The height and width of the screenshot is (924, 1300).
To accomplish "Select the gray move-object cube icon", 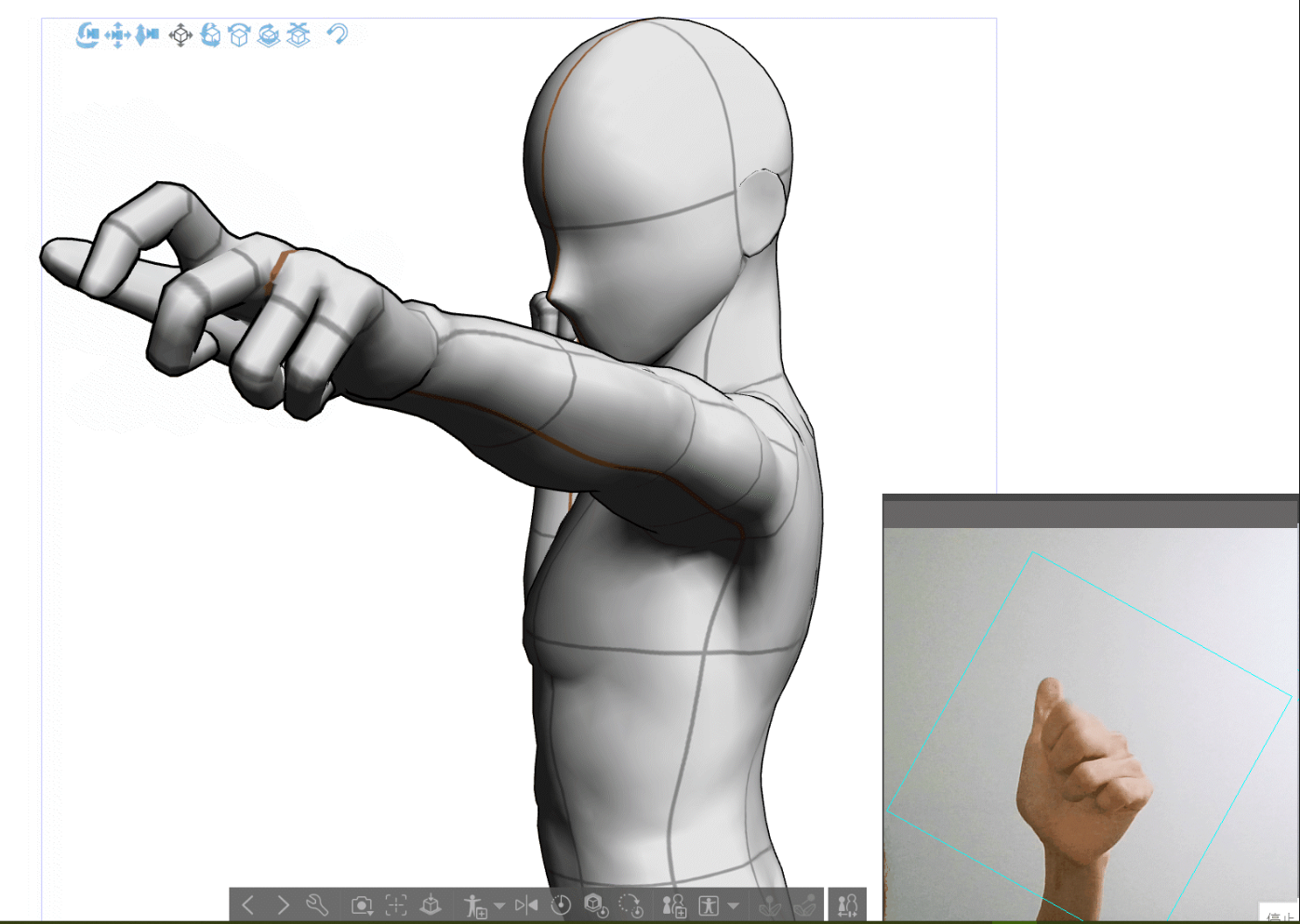I will [x=180, y=35].
